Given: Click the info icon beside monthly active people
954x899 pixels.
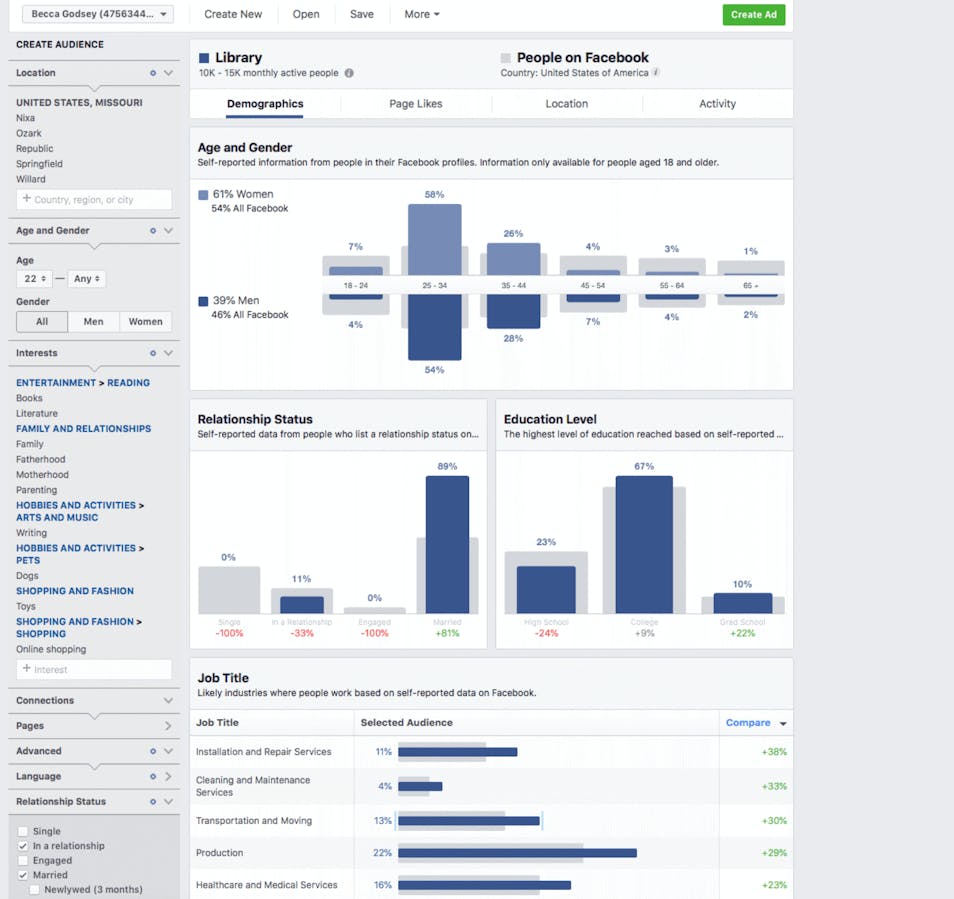Looking at the screenshot, I should (349, 73).
